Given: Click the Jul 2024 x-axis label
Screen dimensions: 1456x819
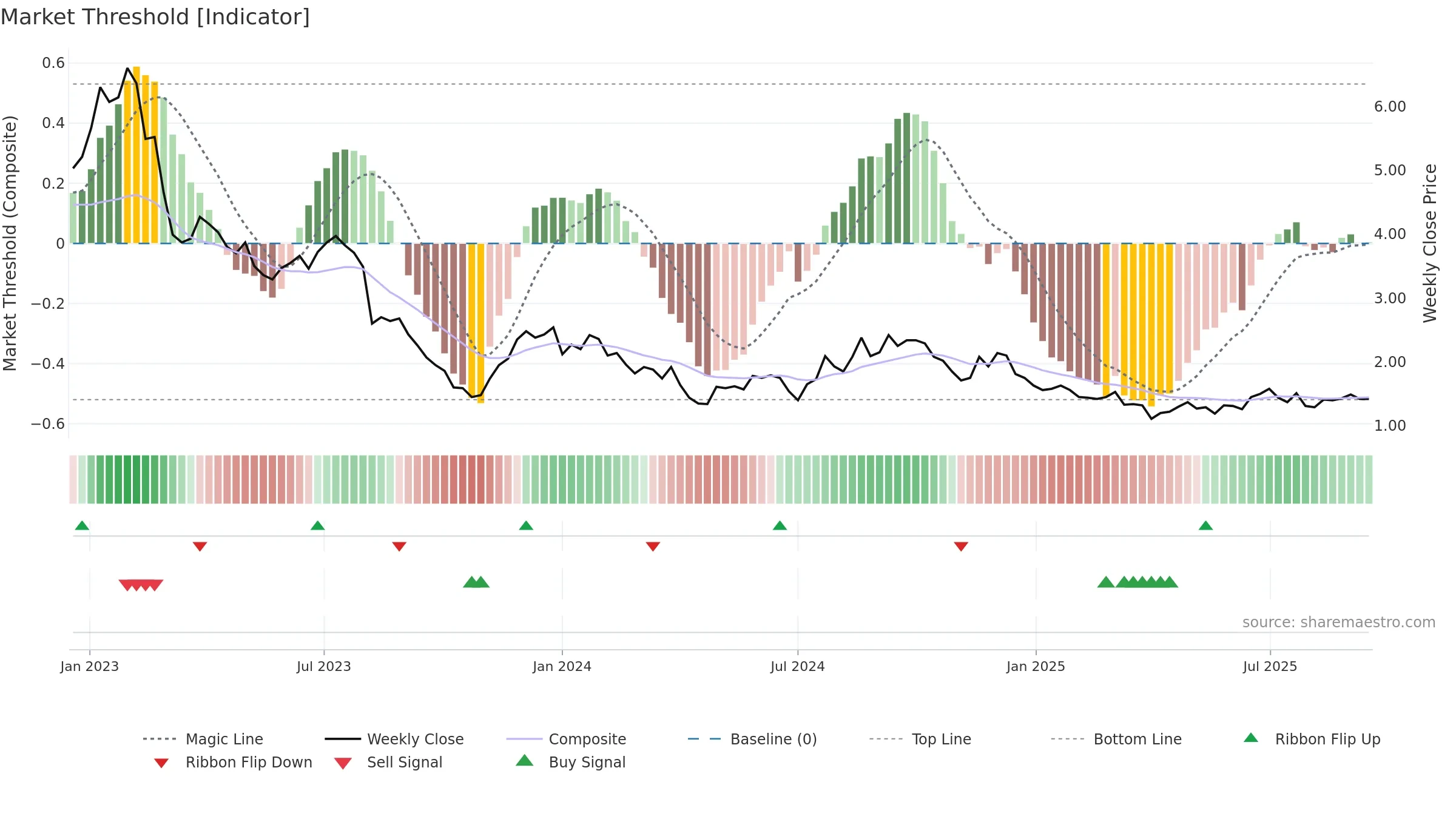Looking at the screenshot, I should [x=798, y=666].
